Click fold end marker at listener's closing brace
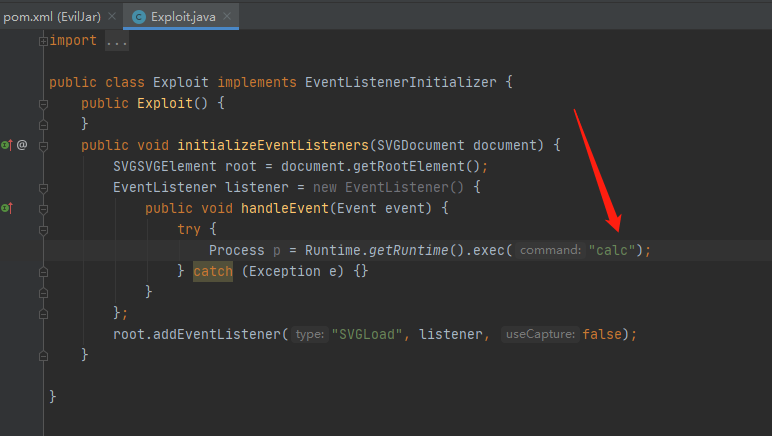The width and height of the screenshot is (772, 436). 43,314
